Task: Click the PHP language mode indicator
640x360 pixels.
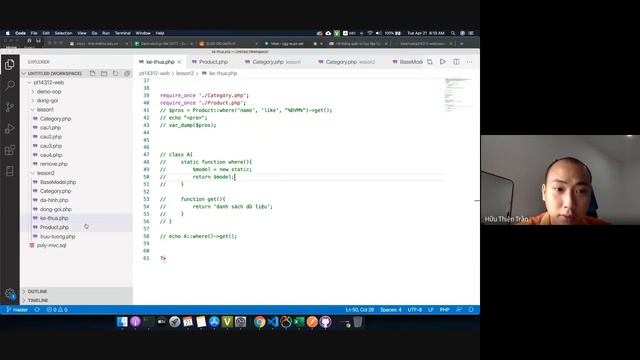Action: coord(444,310)
